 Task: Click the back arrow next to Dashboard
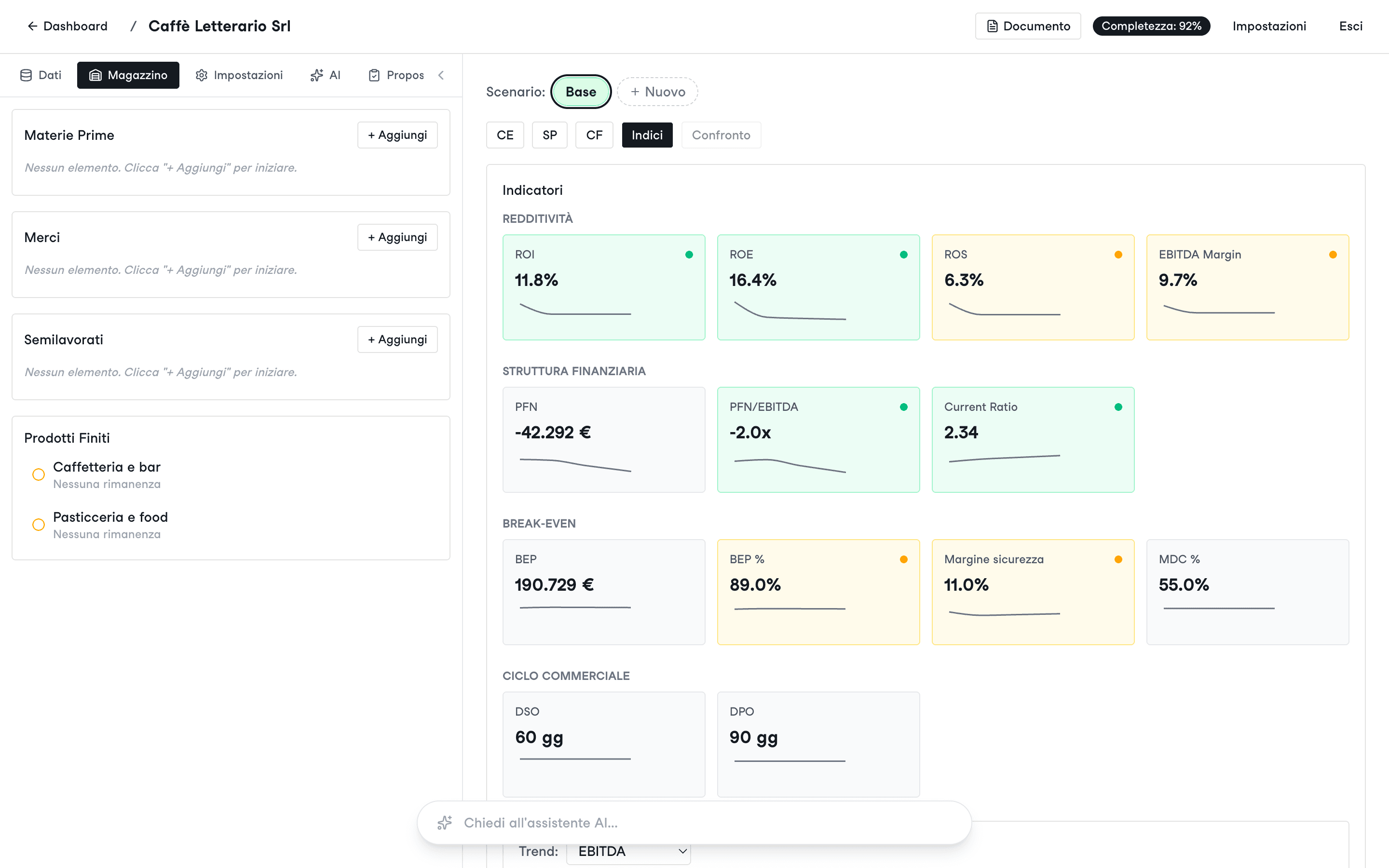(32, 26)
